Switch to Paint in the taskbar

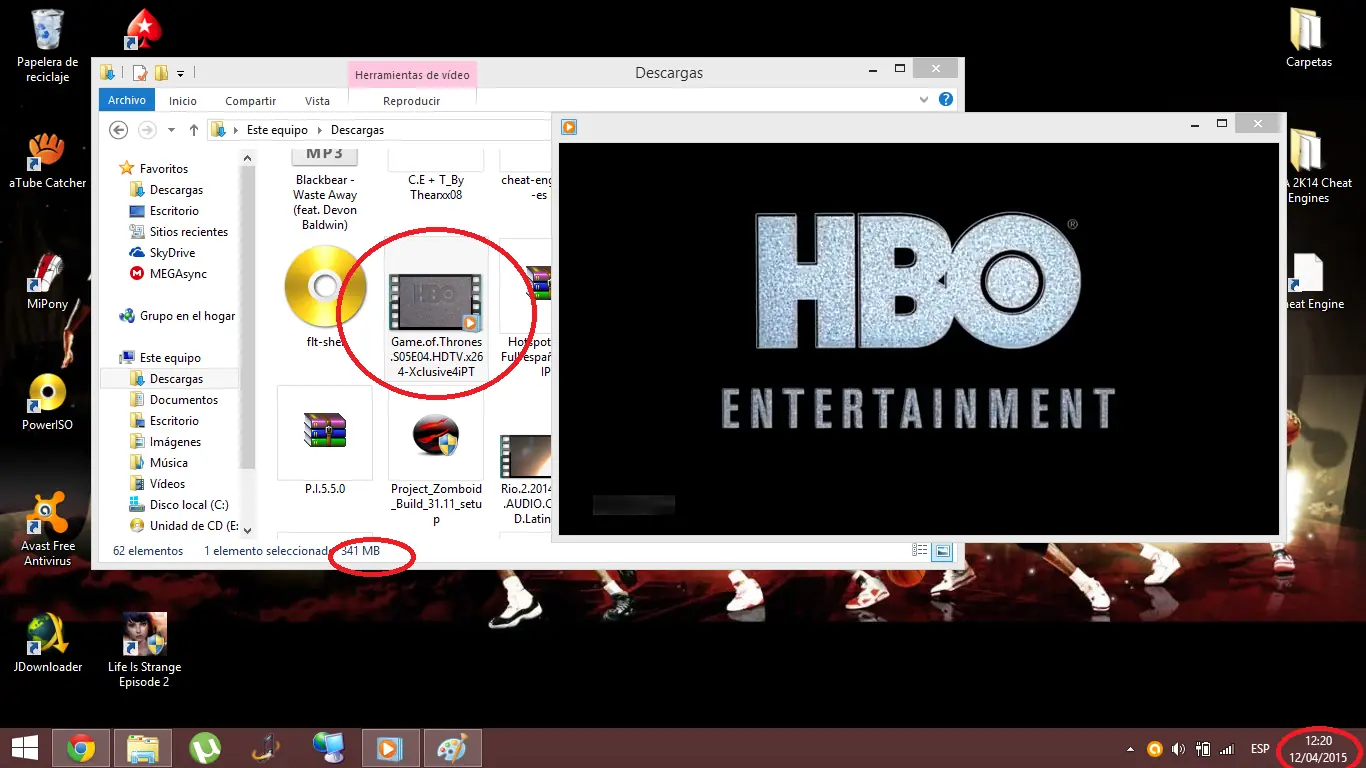pyautogui.click(x=453, y=748)
